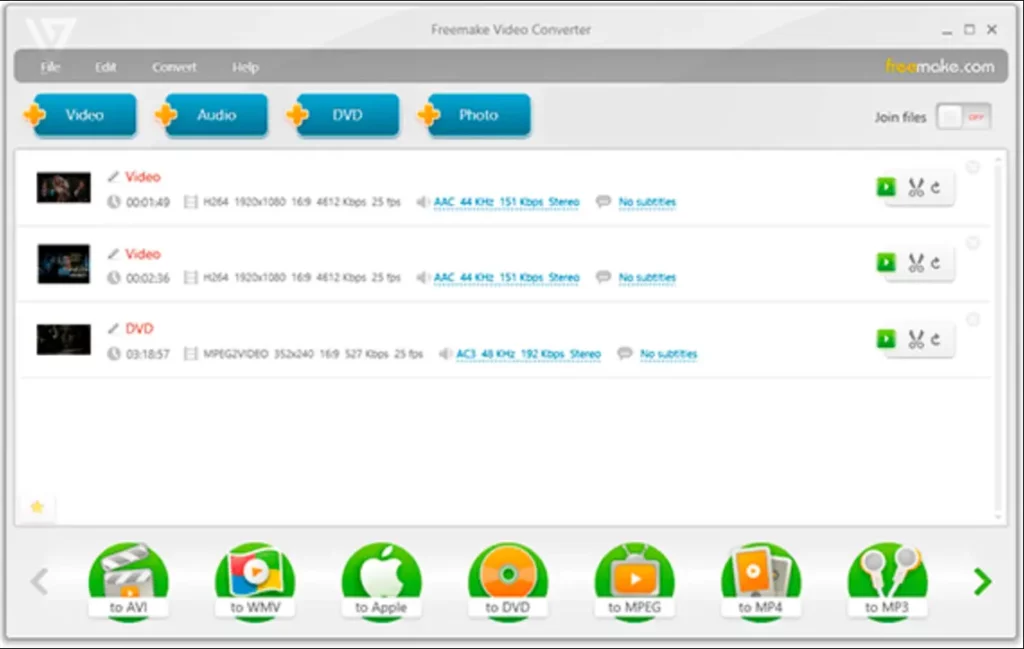The height and width of the screenshot is (649, 1024).
Task: Add a video with the blue Video button
Action: point(84,115)
